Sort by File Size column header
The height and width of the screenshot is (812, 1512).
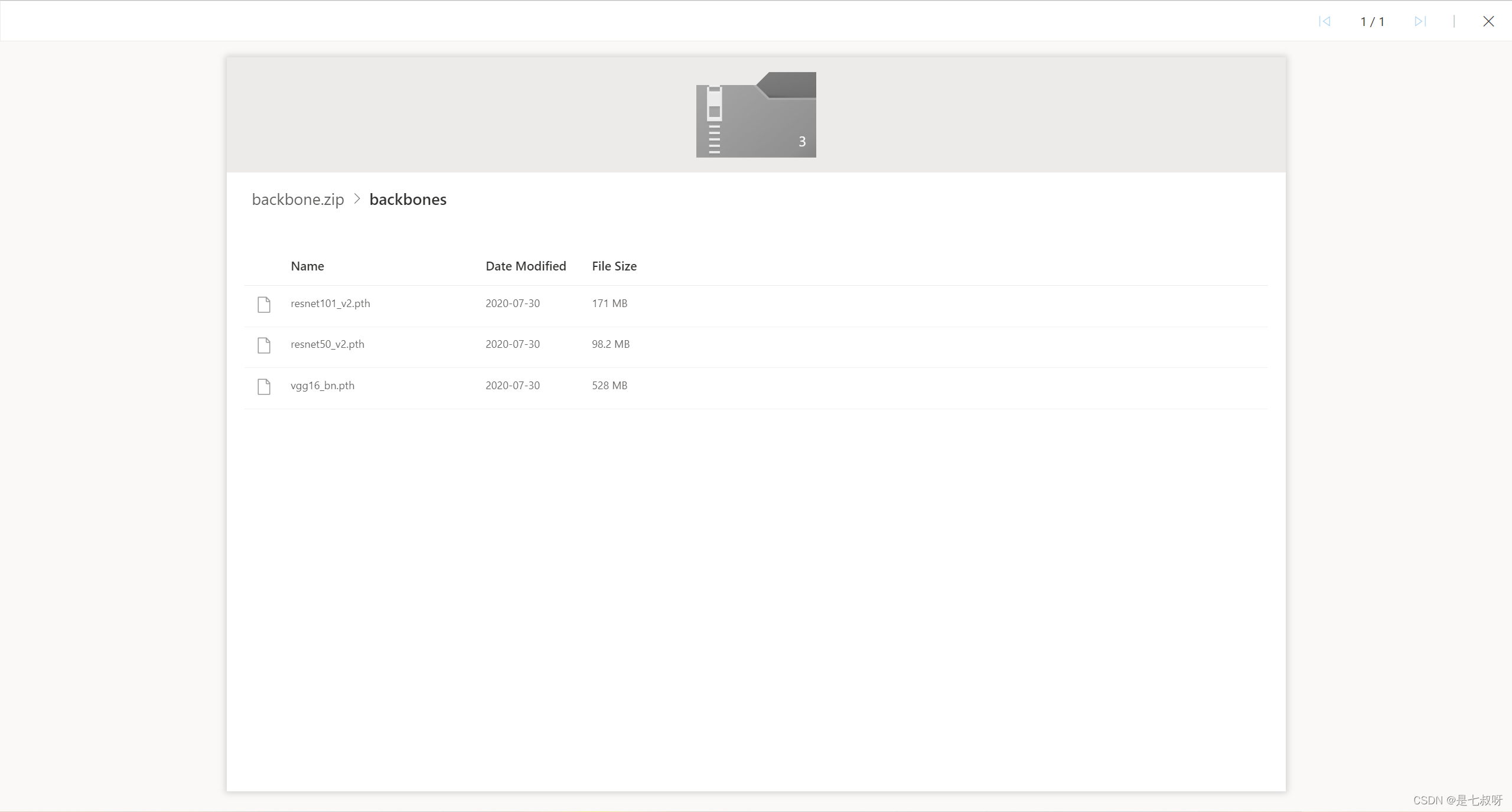tap(614, 266)
